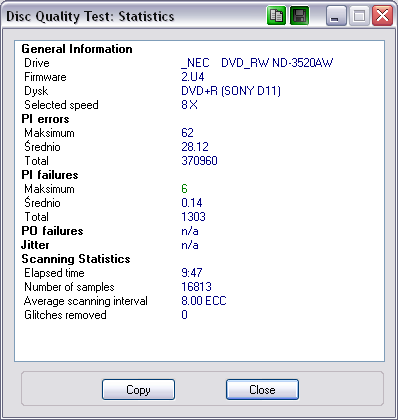The height and width of the screenshot is (420, 398).
Task: Click the selected speed value 8 X
Action: click(x=189, y=105)
